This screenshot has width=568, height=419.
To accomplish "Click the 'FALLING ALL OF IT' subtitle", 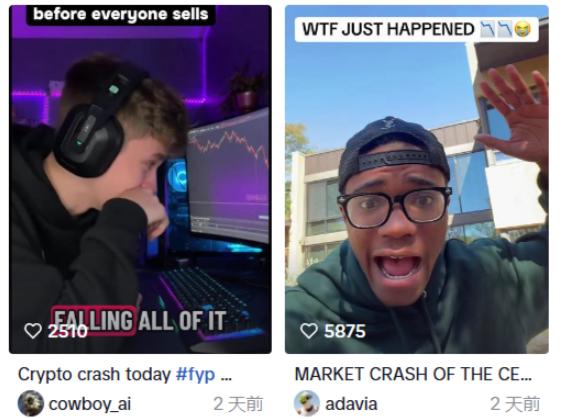I will pyautogui.click(x=139, y=320).
